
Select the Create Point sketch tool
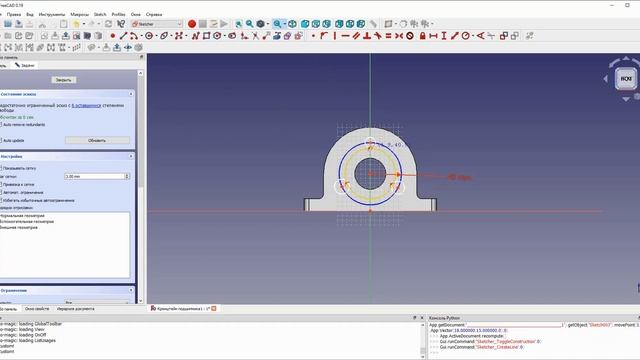113,36
